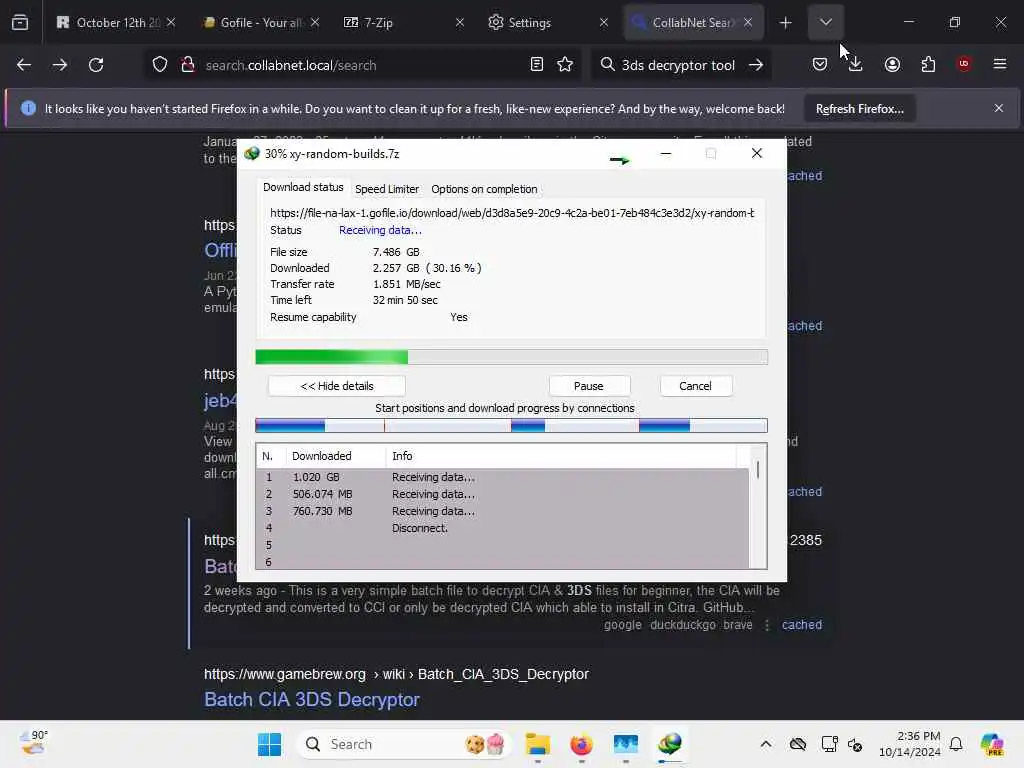The height and width of the screenshot is (768, 1024).
Task: Open uBlock Origin extension icon
Action: (964, 64)
